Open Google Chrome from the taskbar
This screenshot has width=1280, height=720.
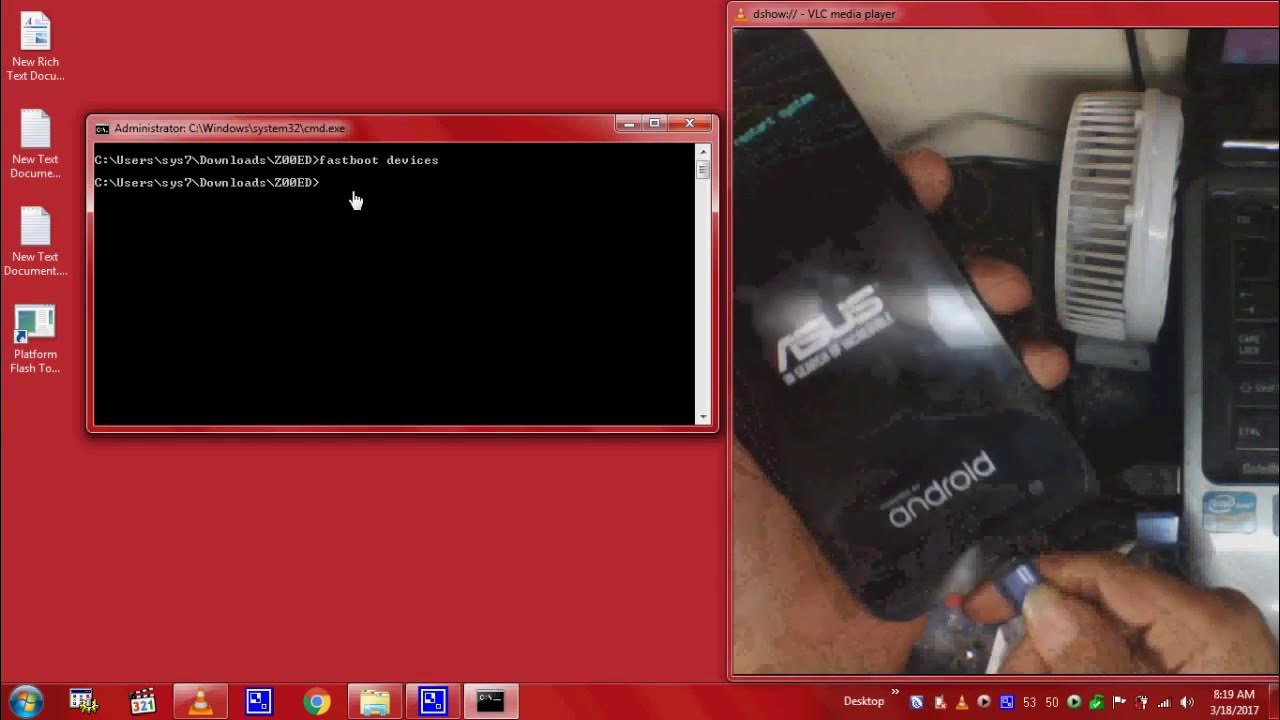point(317,702)
